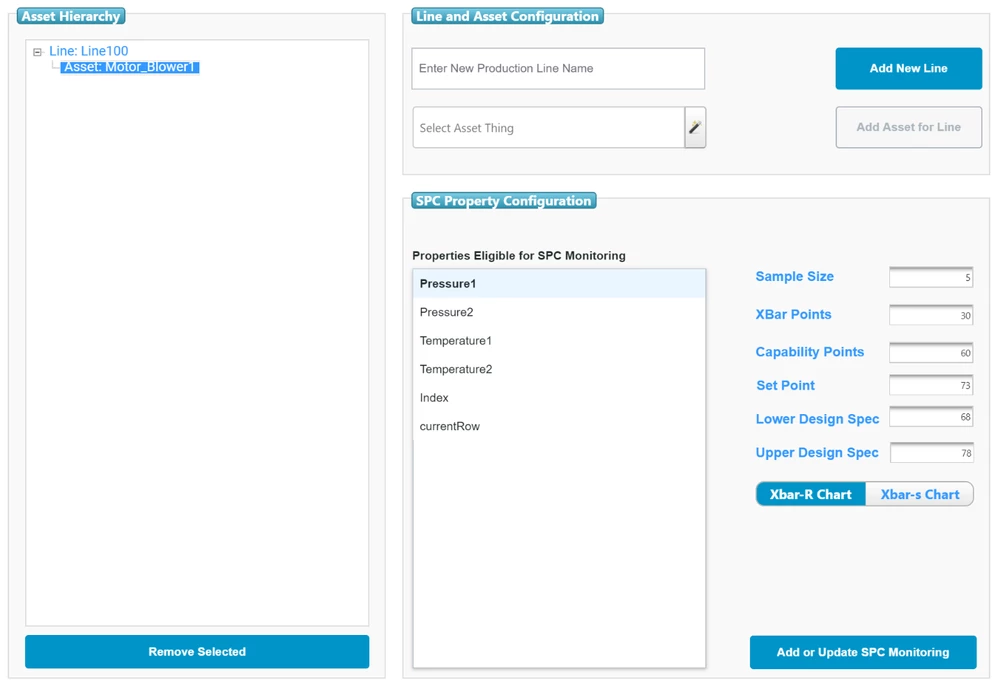Switch to Xbar-s Chart option

[919, 494]
